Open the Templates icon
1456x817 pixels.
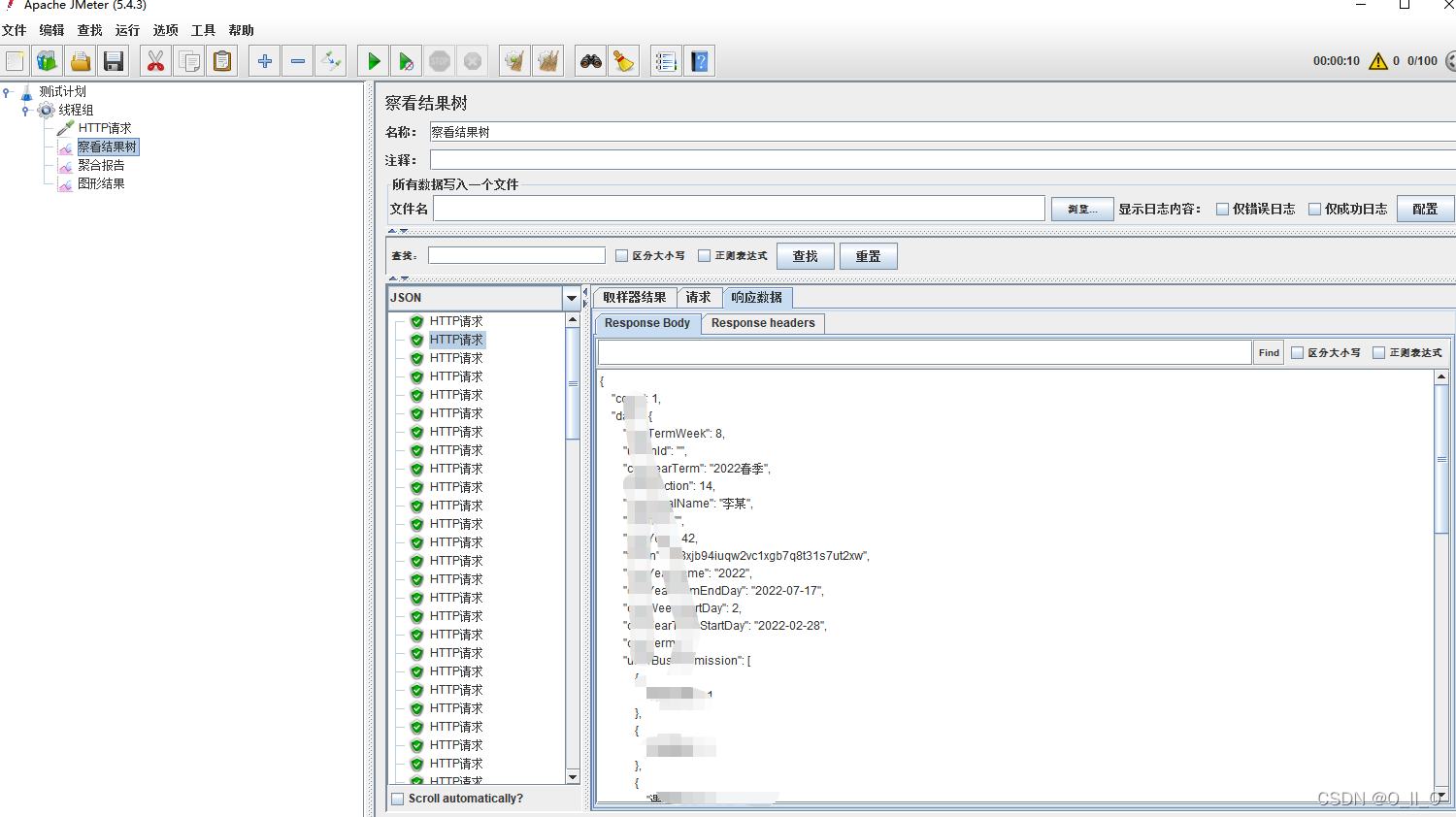pos(47,61)
